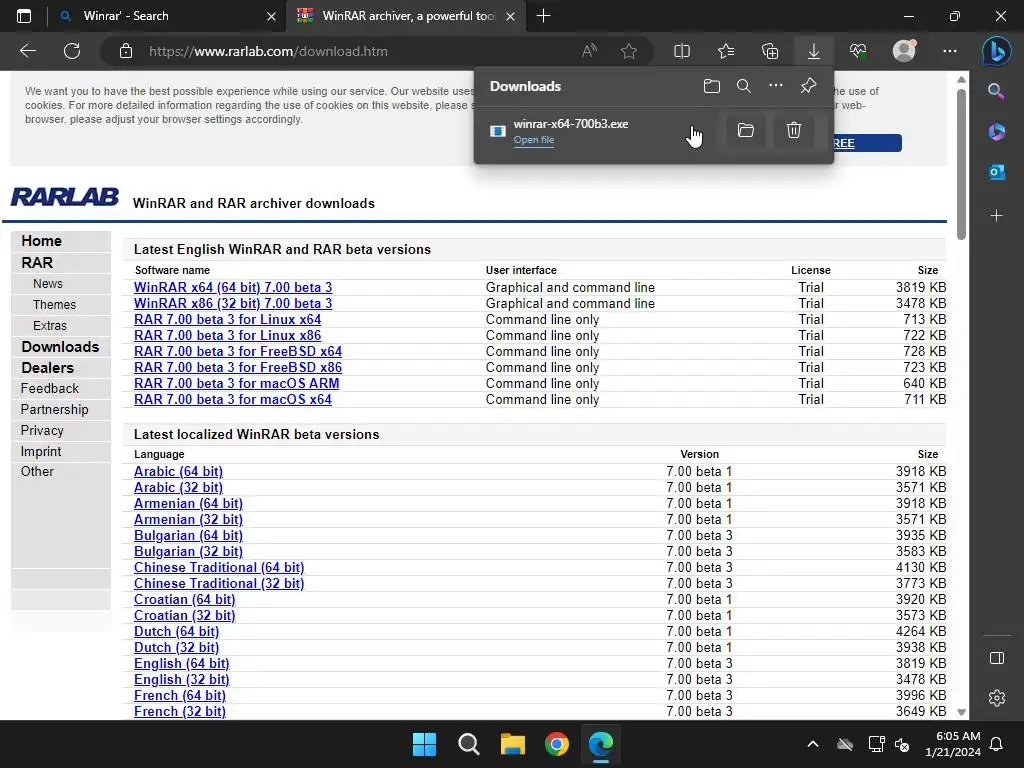Close the Winrar Search tab
1024x768 pixels.
tap(272, 16)
